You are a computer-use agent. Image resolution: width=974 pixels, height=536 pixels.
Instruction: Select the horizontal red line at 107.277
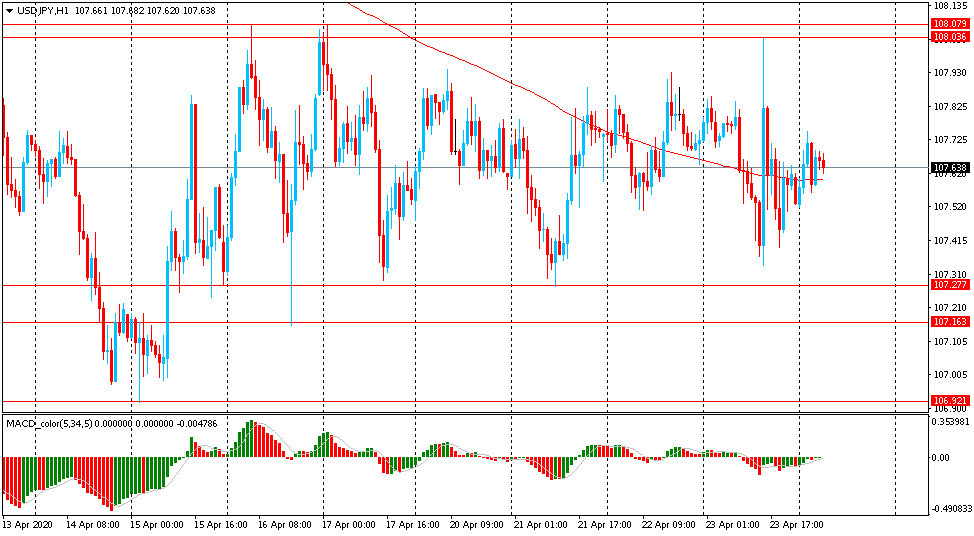tap(466, 286)
